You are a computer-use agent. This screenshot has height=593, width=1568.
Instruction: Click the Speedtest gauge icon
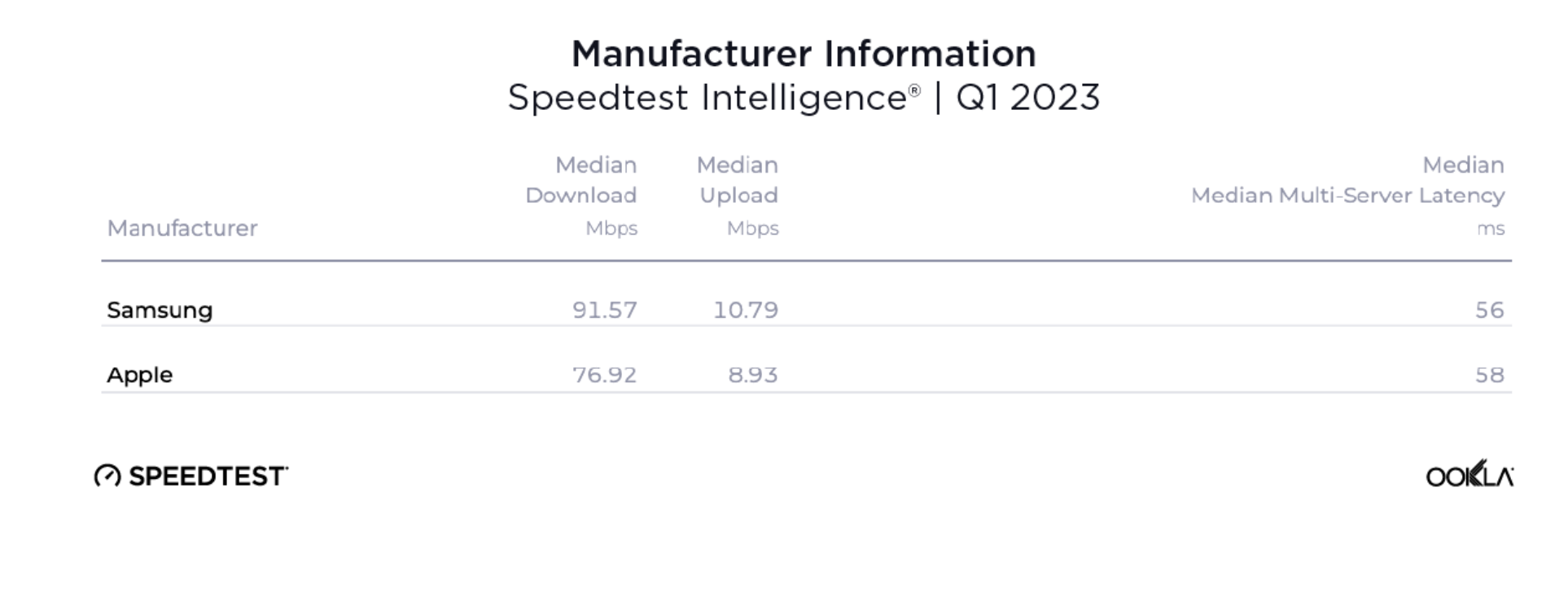(x=107, y=476)
